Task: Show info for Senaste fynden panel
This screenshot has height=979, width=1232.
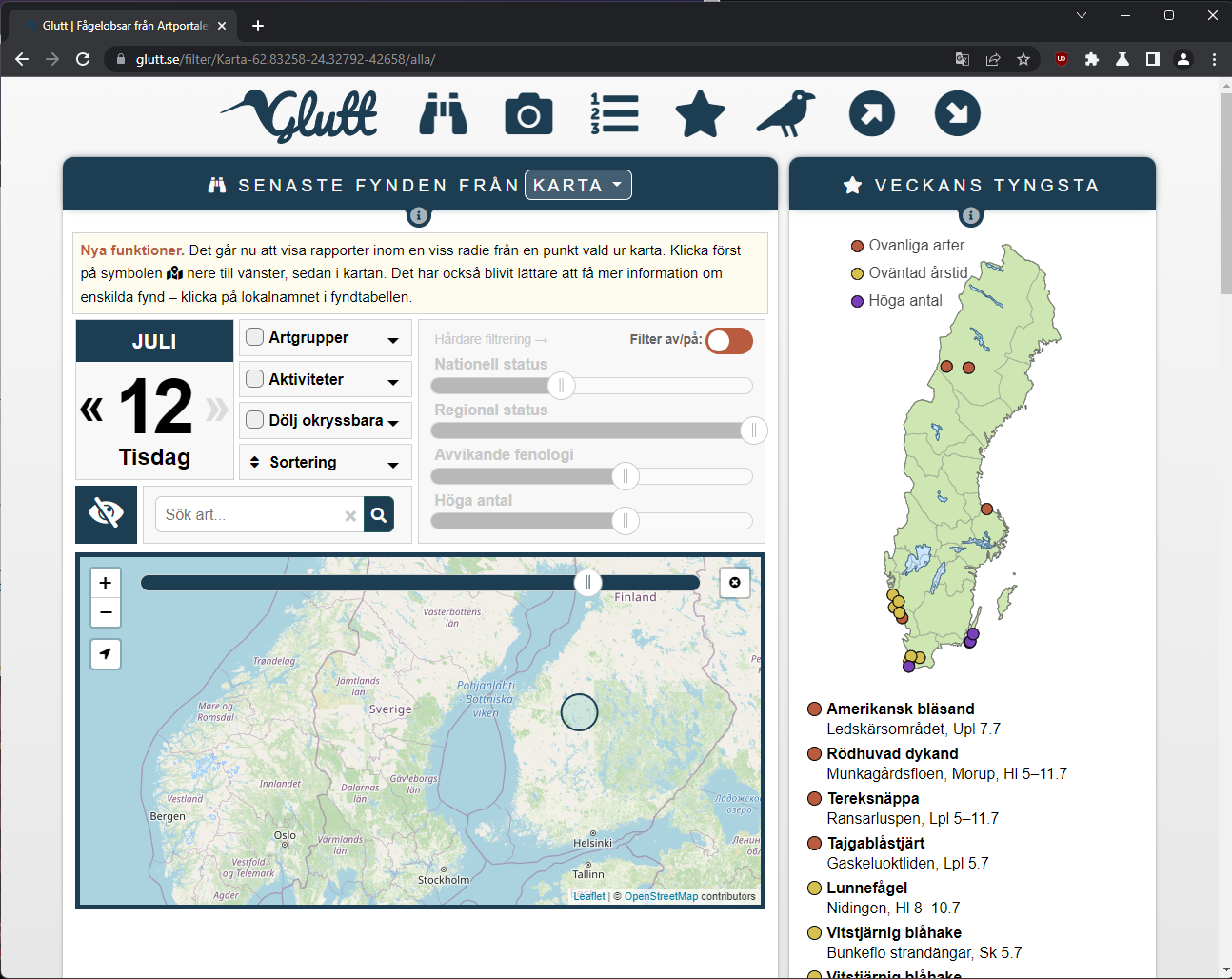Action: click(419, 216)
